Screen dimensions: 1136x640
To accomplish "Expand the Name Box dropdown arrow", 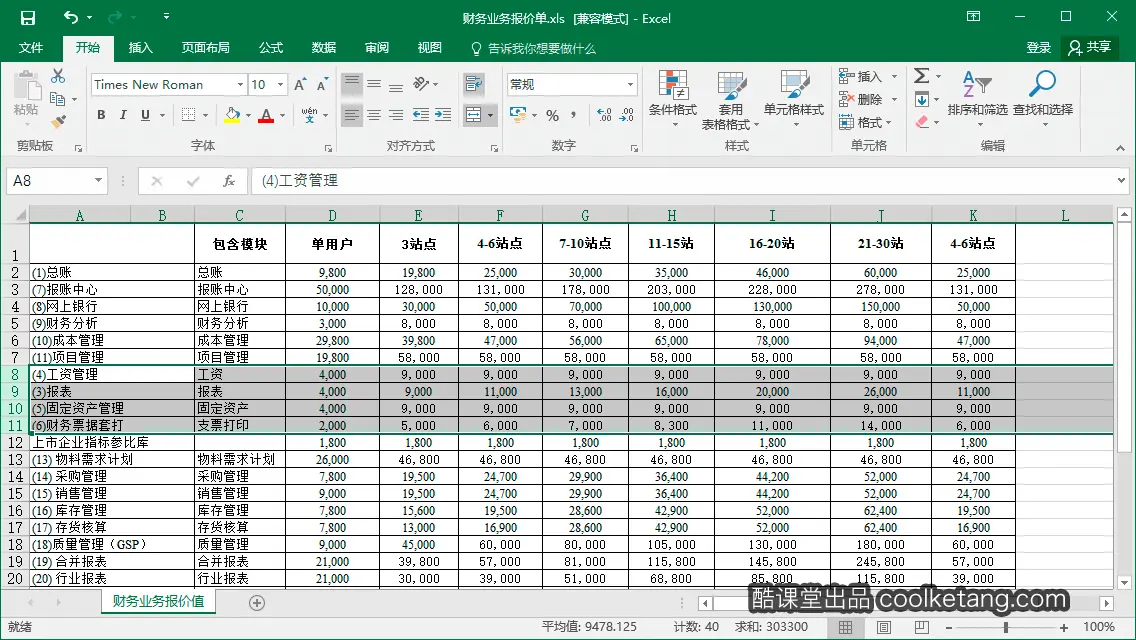I will (99, 180).
